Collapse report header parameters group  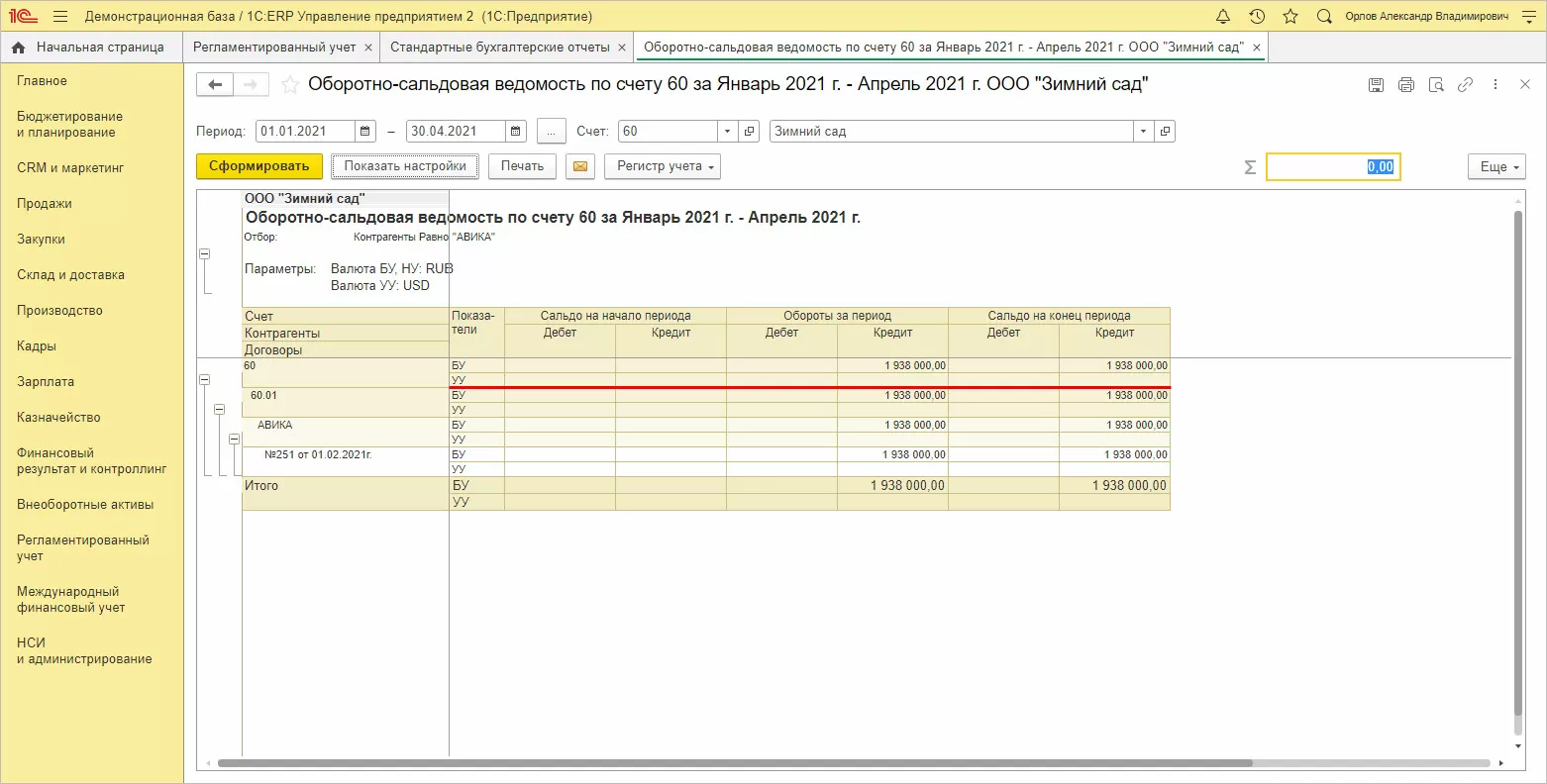pos(205,254)
